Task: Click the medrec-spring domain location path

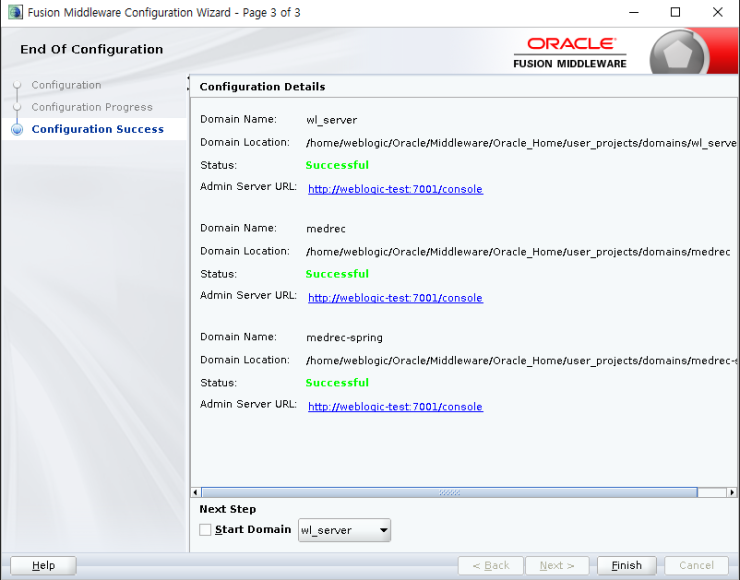Action: click(x=521, y=361)
